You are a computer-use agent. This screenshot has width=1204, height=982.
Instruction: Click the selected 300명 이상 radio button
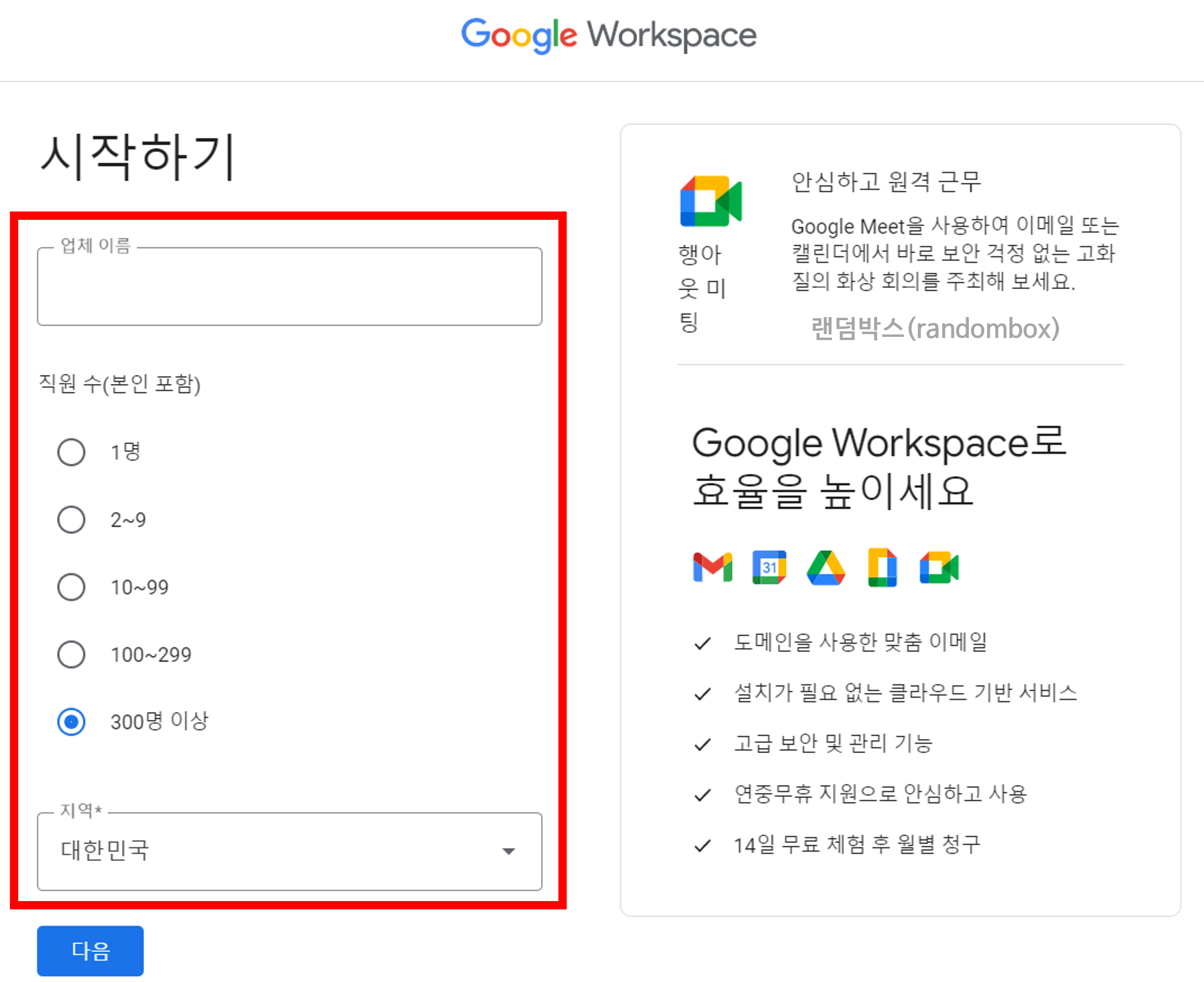tap(71, 721)
